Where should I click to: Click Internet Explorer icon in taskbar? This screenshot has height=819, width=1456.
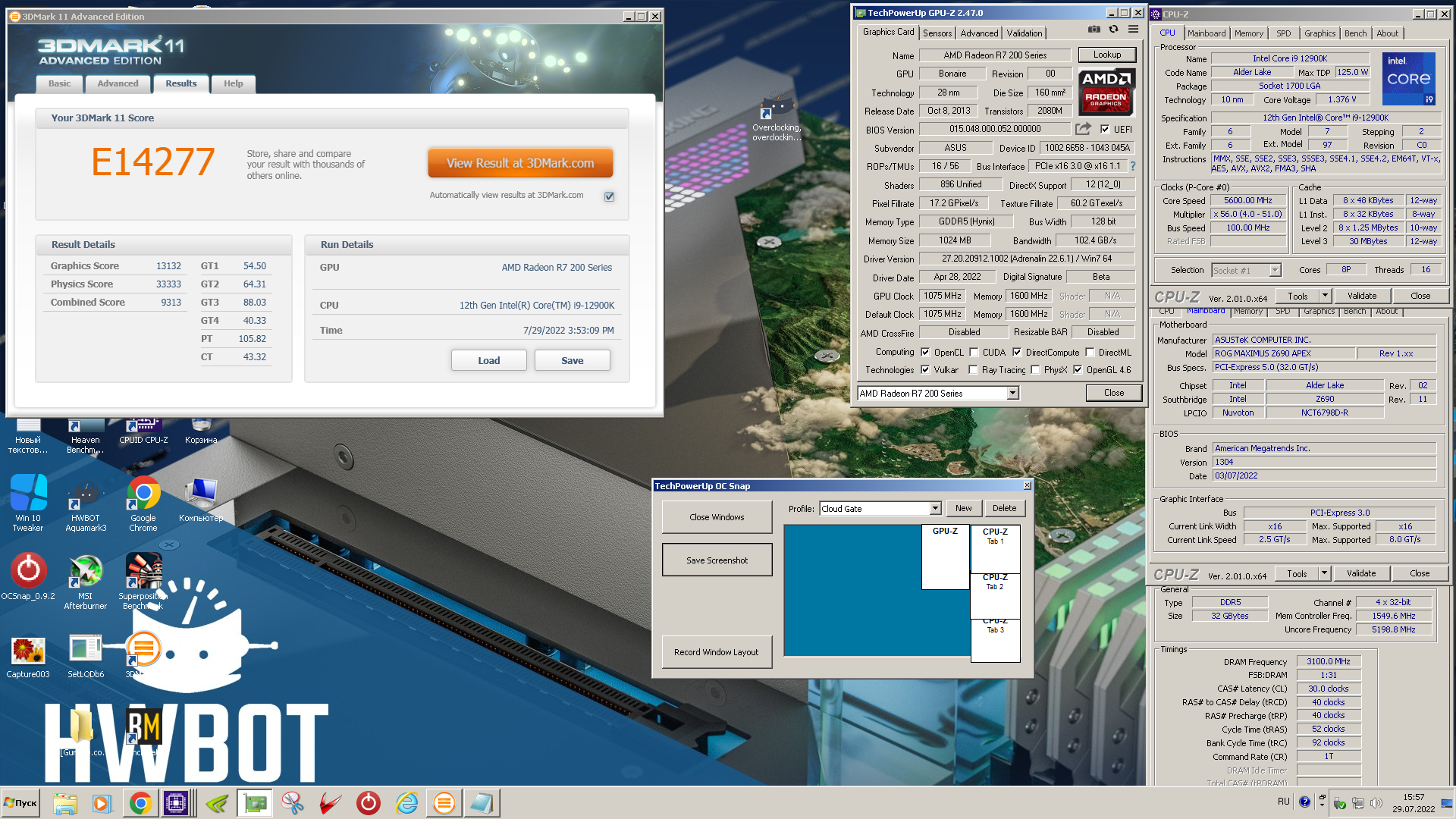pos(407,803)
